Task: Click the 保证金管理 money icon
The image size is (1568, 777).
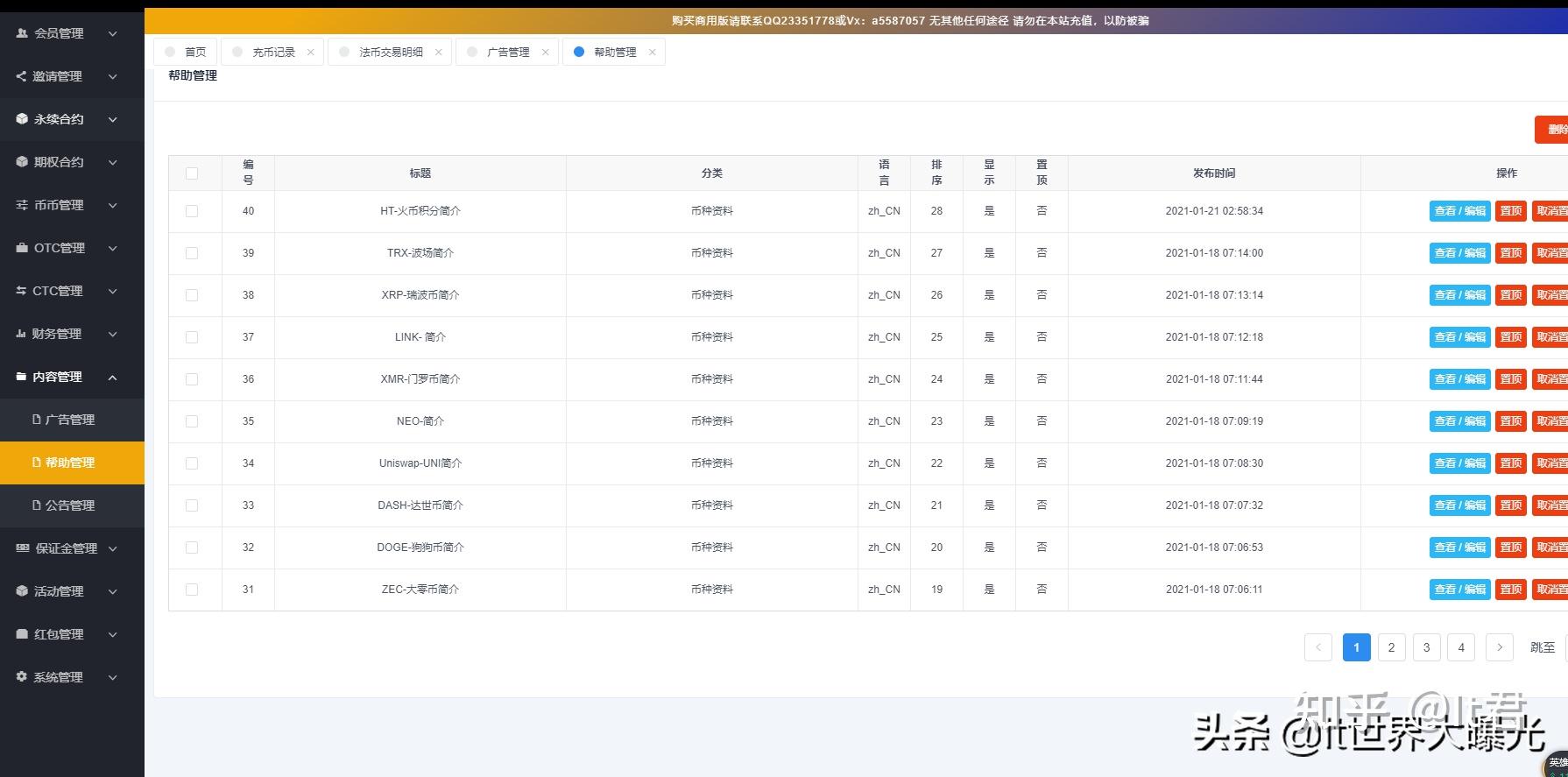Action: tap(23, 548)
